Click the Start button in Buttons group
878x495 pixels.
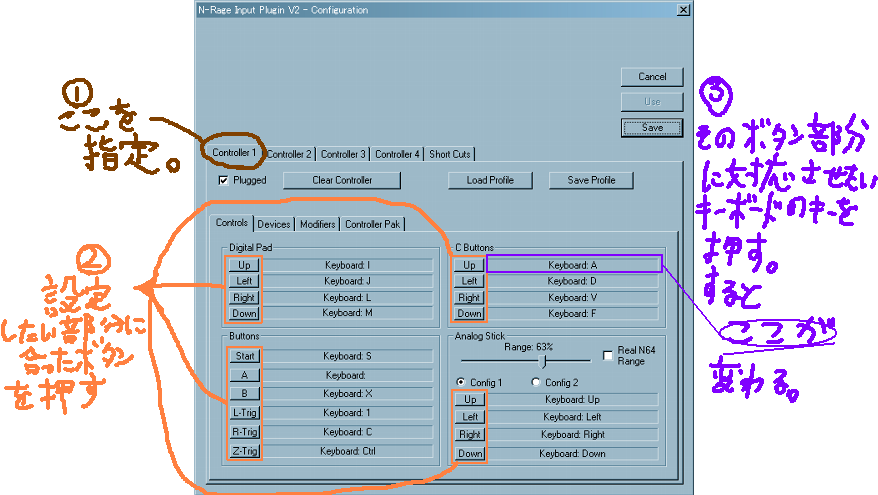coord(245,356)
